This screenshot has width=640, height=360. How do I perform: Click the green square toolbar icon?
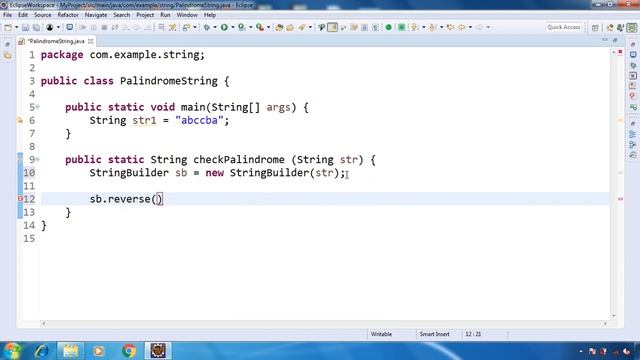pos(402,27)
